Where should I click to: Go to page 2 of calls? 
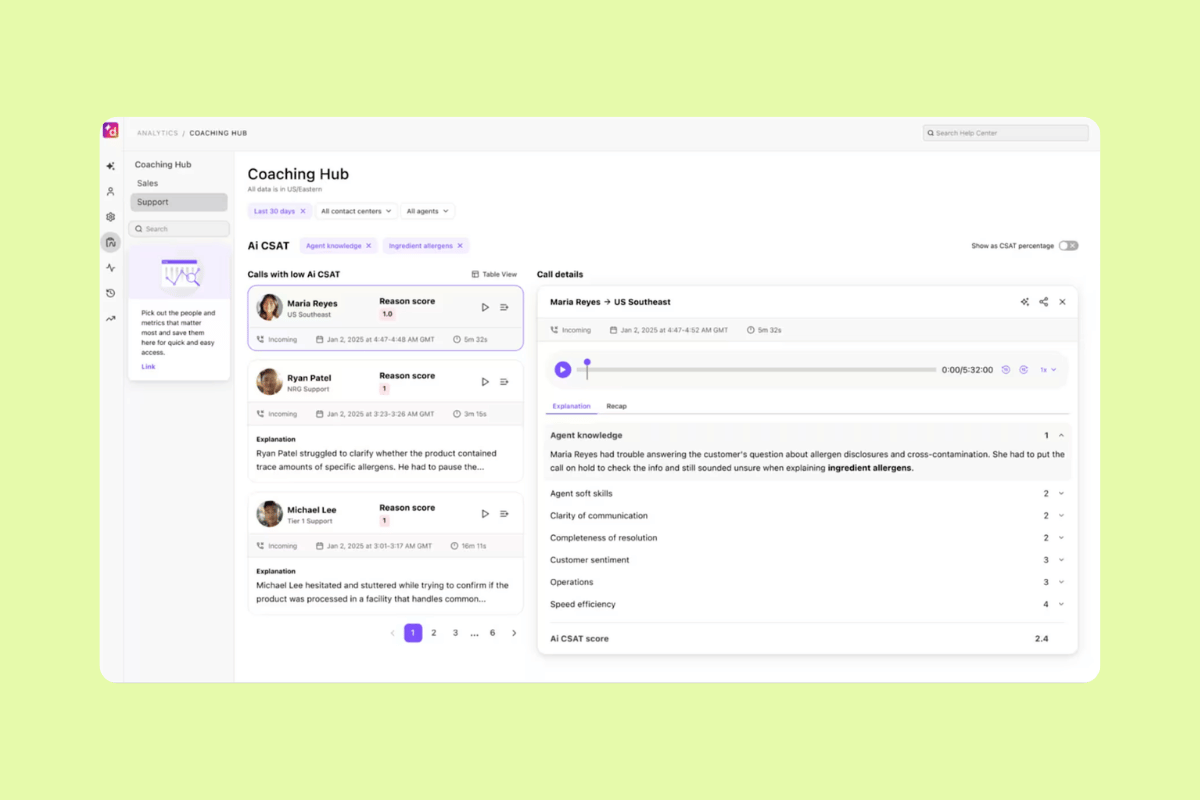coord(434,633)
